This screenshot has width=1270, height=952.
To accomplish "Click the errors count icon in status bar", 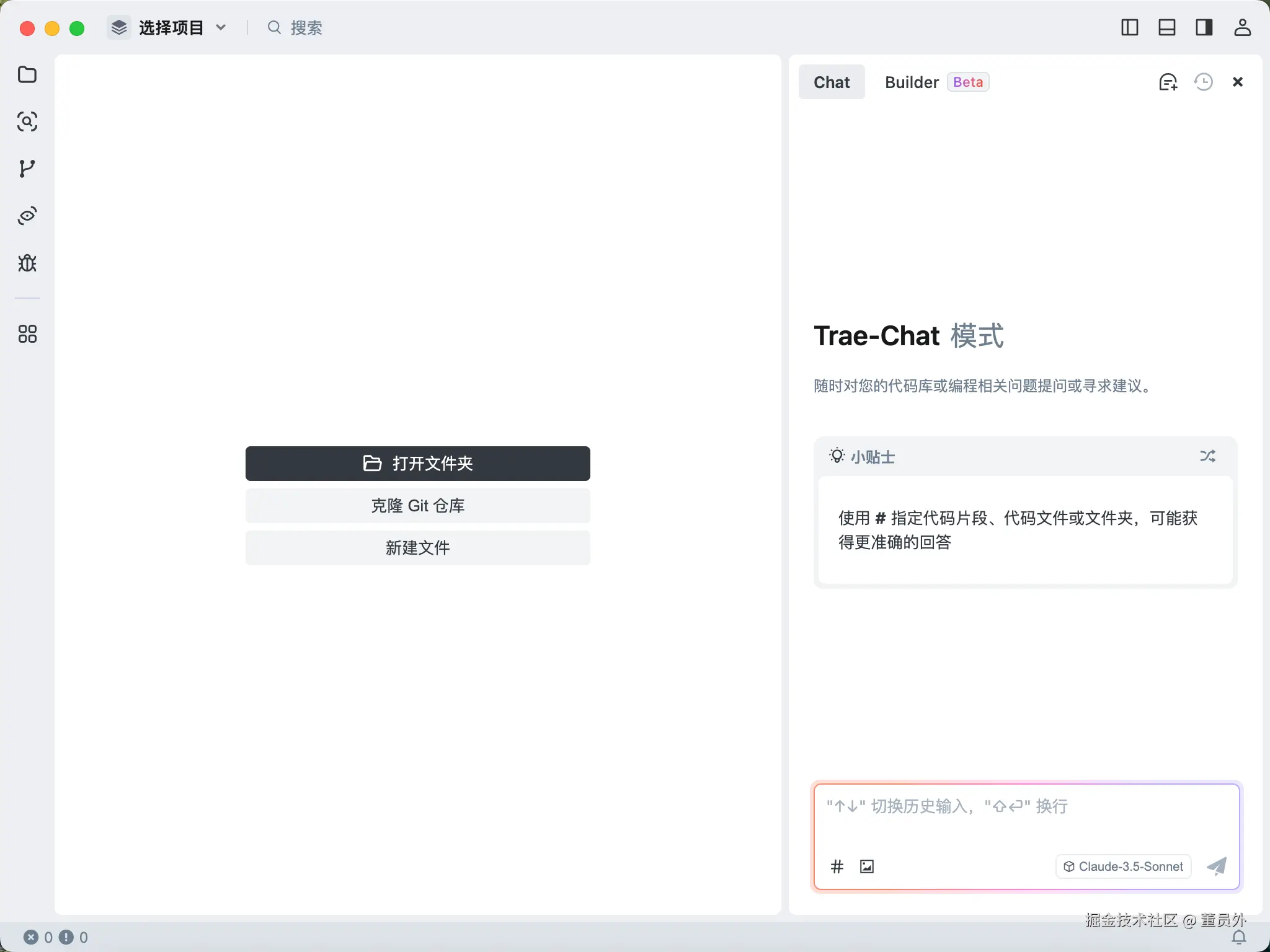I will pos(31,937).
